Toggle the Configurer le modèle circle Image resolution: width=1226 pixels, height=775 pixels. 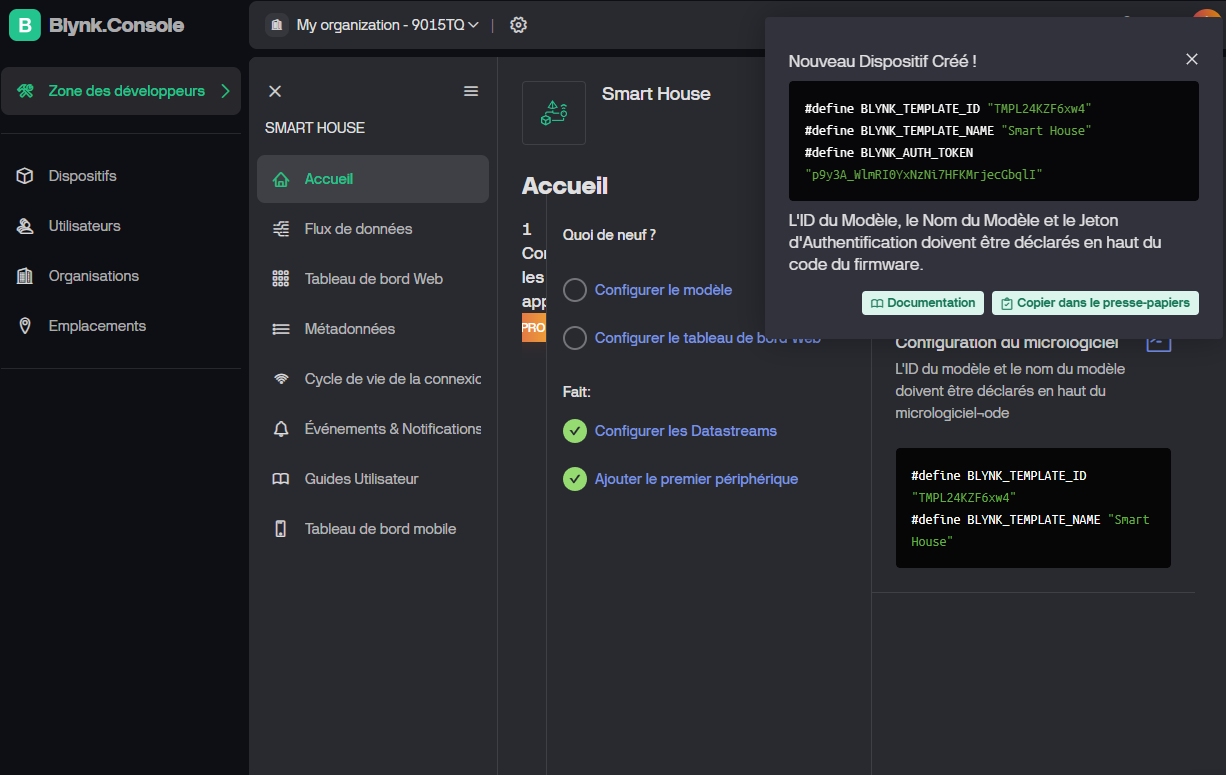tap(575, 290)
